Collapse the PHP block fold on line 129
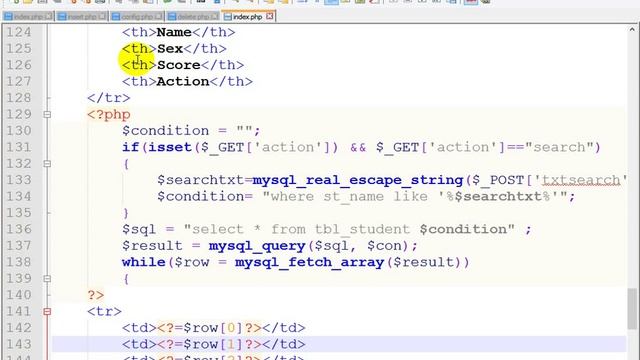Image resolution: width=640 pixels, height=360 pixels. point(47,114)
